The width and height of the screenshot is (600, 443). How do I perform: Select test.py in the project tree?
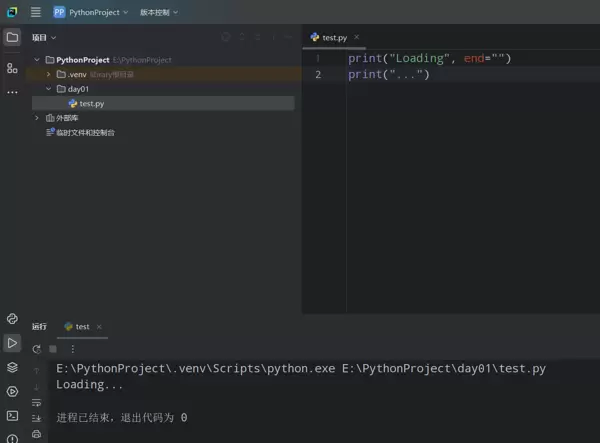coord(91,103)
